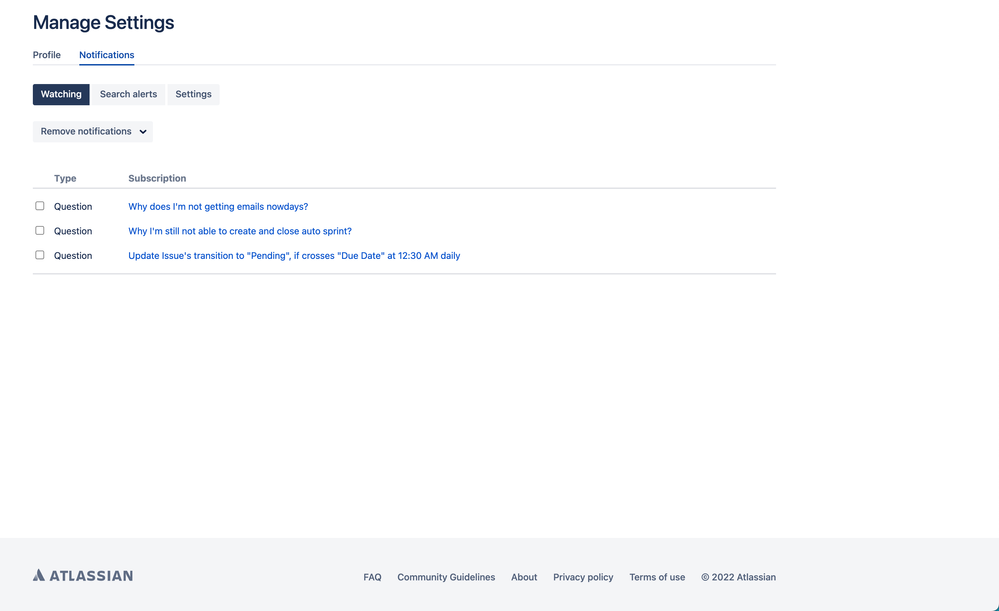The height and width of the screenshot is (611, 999).
Task: Open the Terms of use
Action: click(657, 577)
